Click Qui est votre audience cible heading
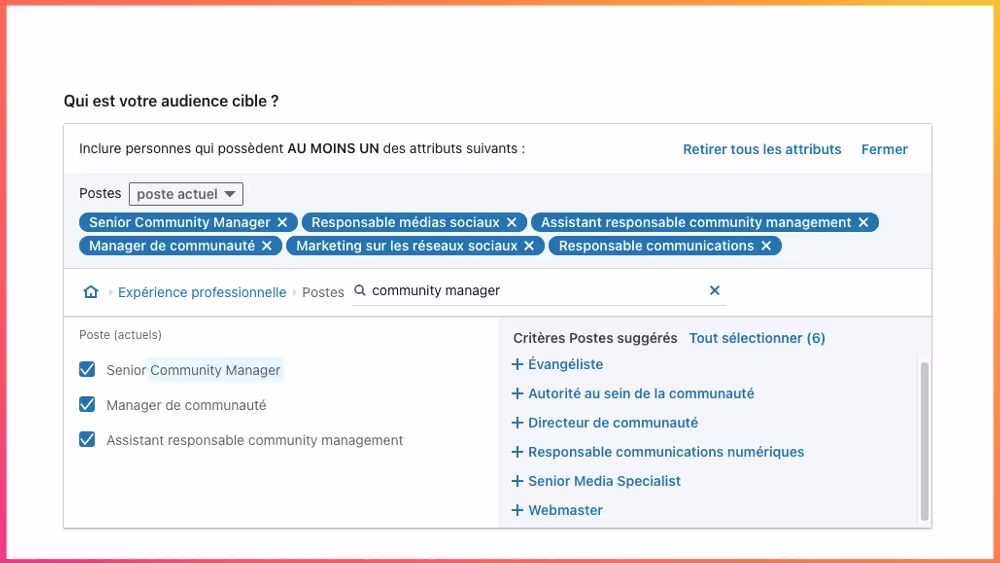 point(171,101)
